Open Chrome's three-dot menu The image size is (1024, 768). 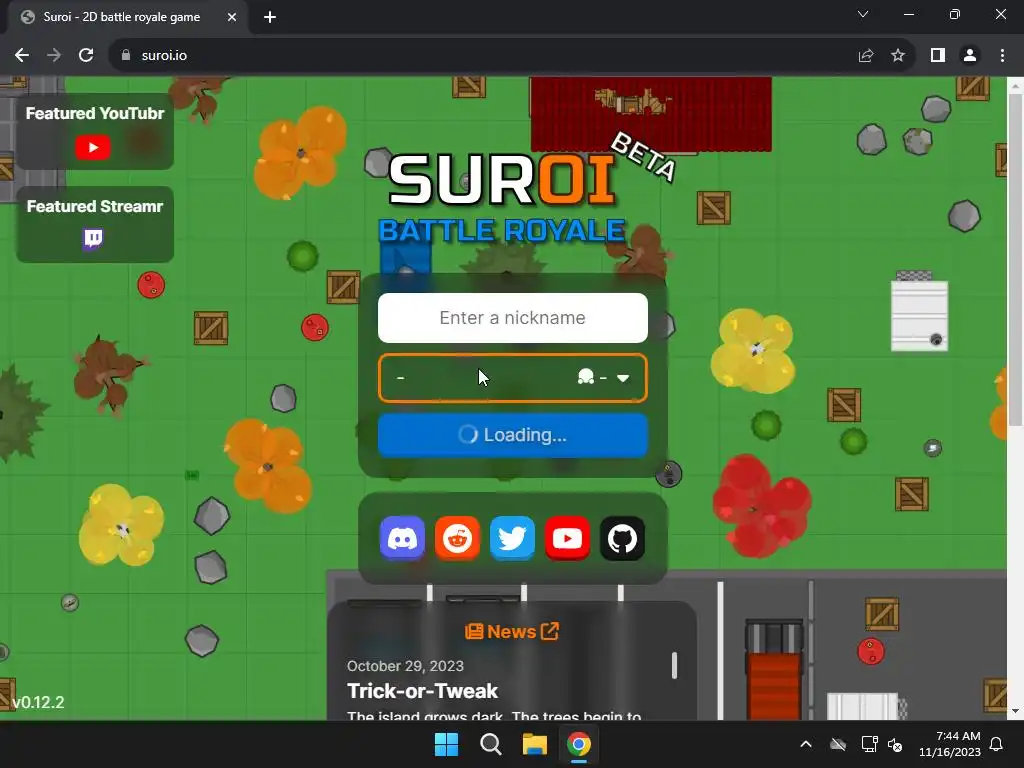click(x=1002, y=56)
